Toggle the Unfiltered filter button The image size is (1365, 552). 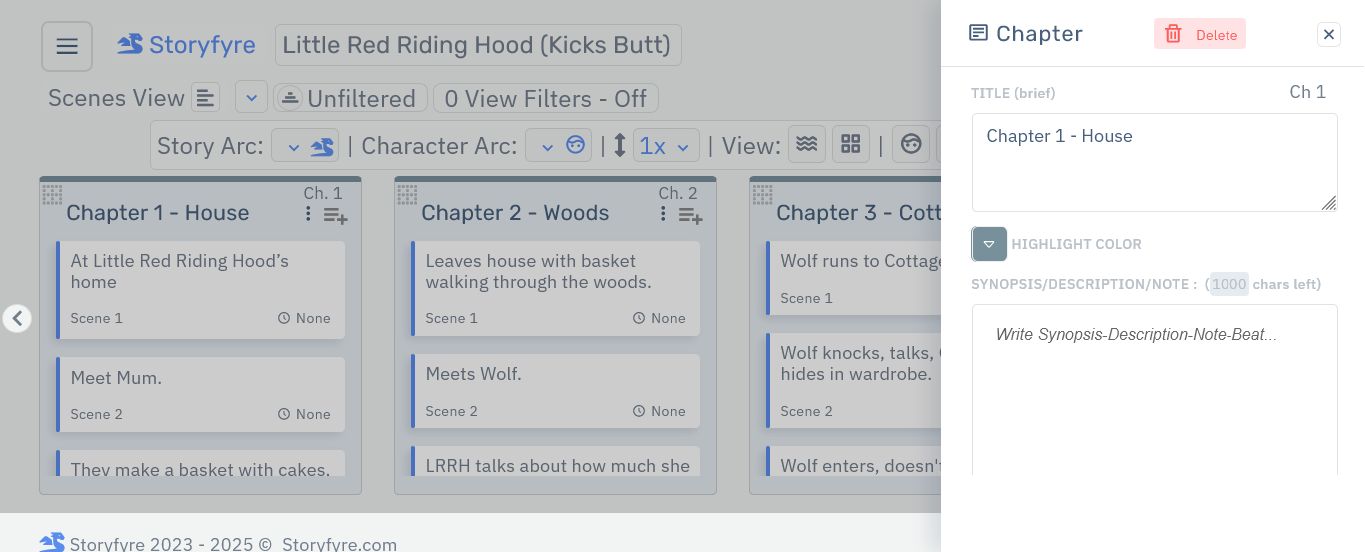350,98
